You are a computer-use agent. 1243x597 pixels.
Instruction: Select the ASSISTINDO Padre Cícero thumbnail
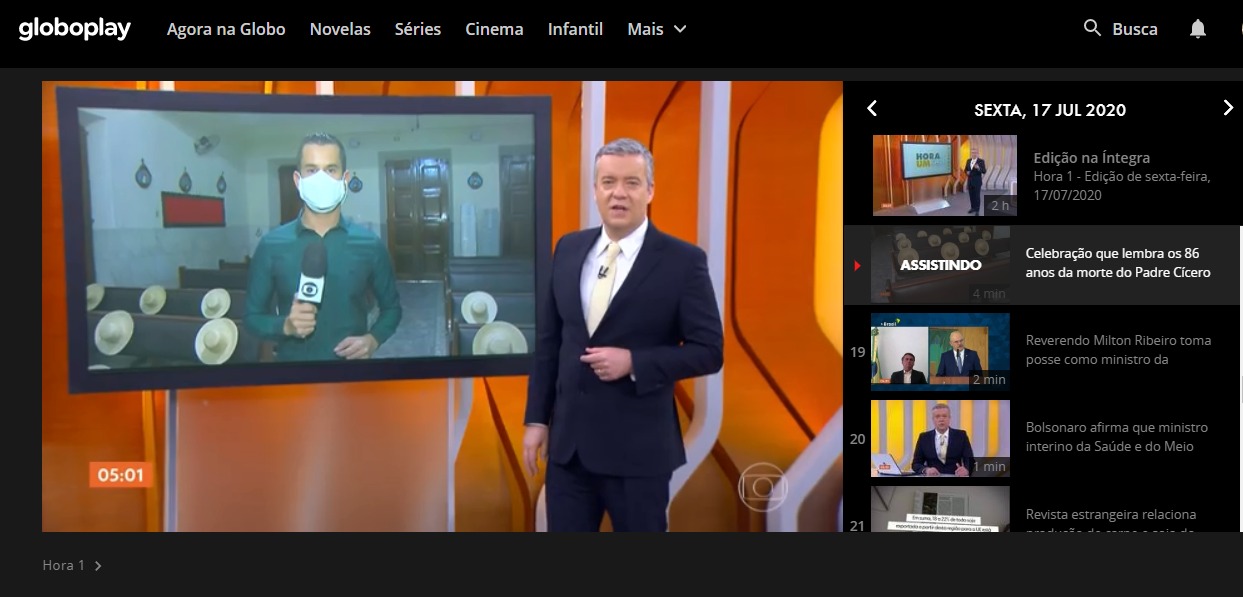[x=940, y=264]
